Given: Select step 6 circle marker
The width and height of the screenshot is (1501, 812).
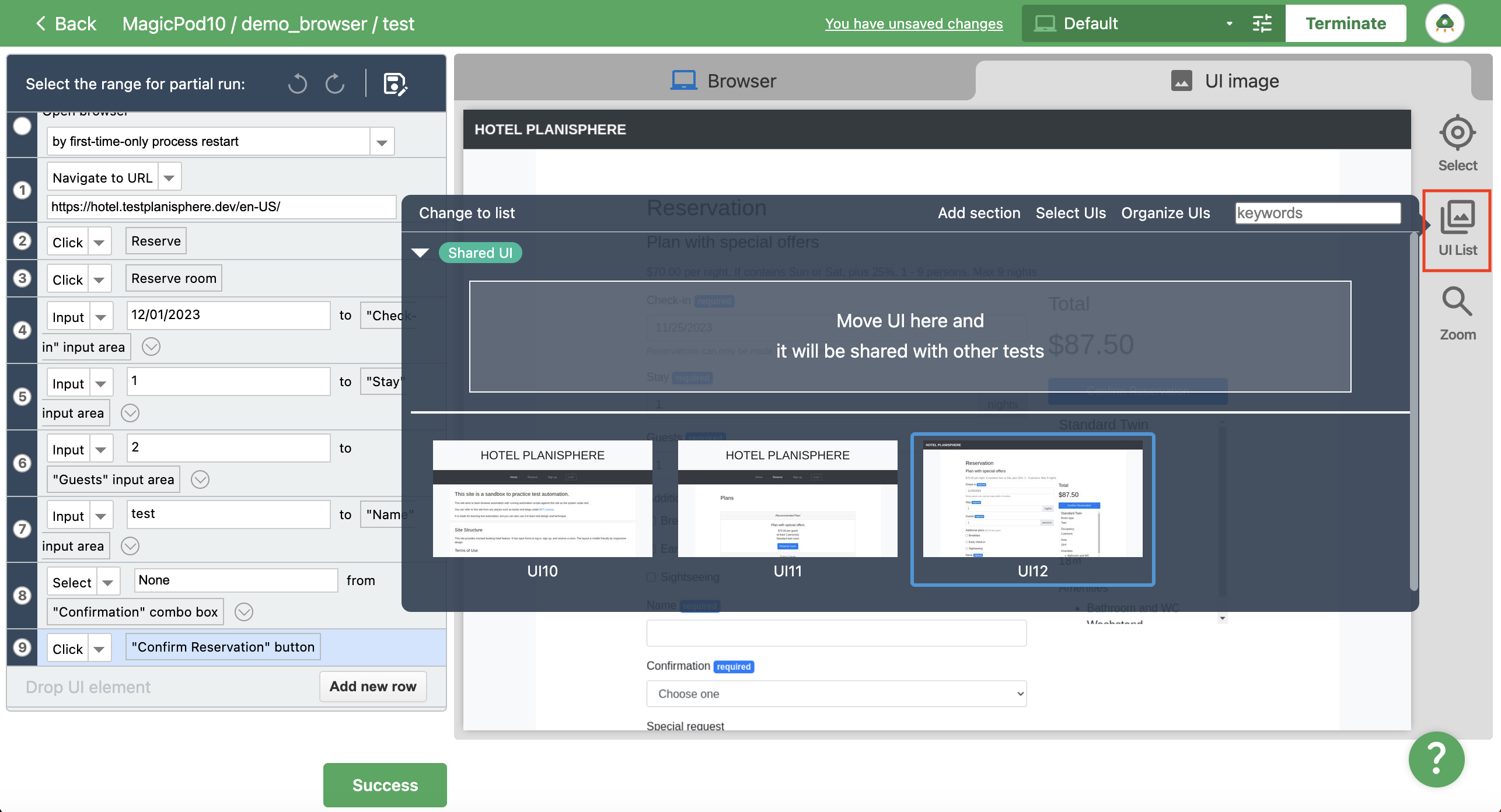Looking at the screenshot, I should click(x=22, y=463).
